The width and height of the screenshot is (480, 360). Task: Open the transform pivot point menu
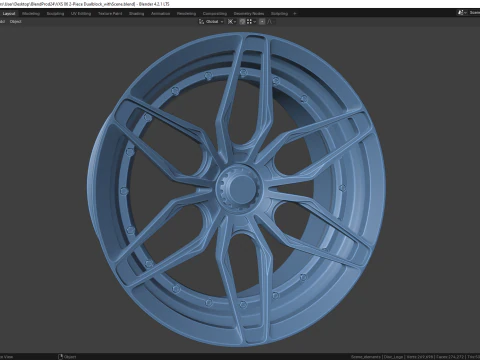232,22
